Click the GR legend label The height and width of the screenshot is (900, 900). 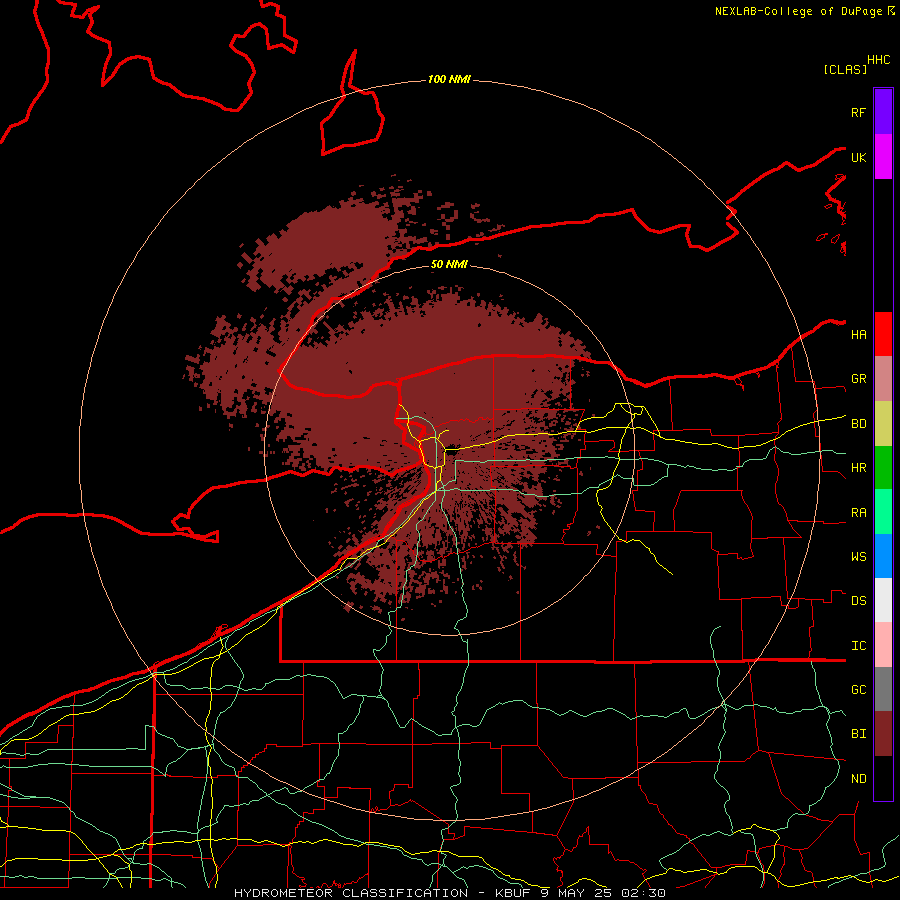tap(858, 379)
